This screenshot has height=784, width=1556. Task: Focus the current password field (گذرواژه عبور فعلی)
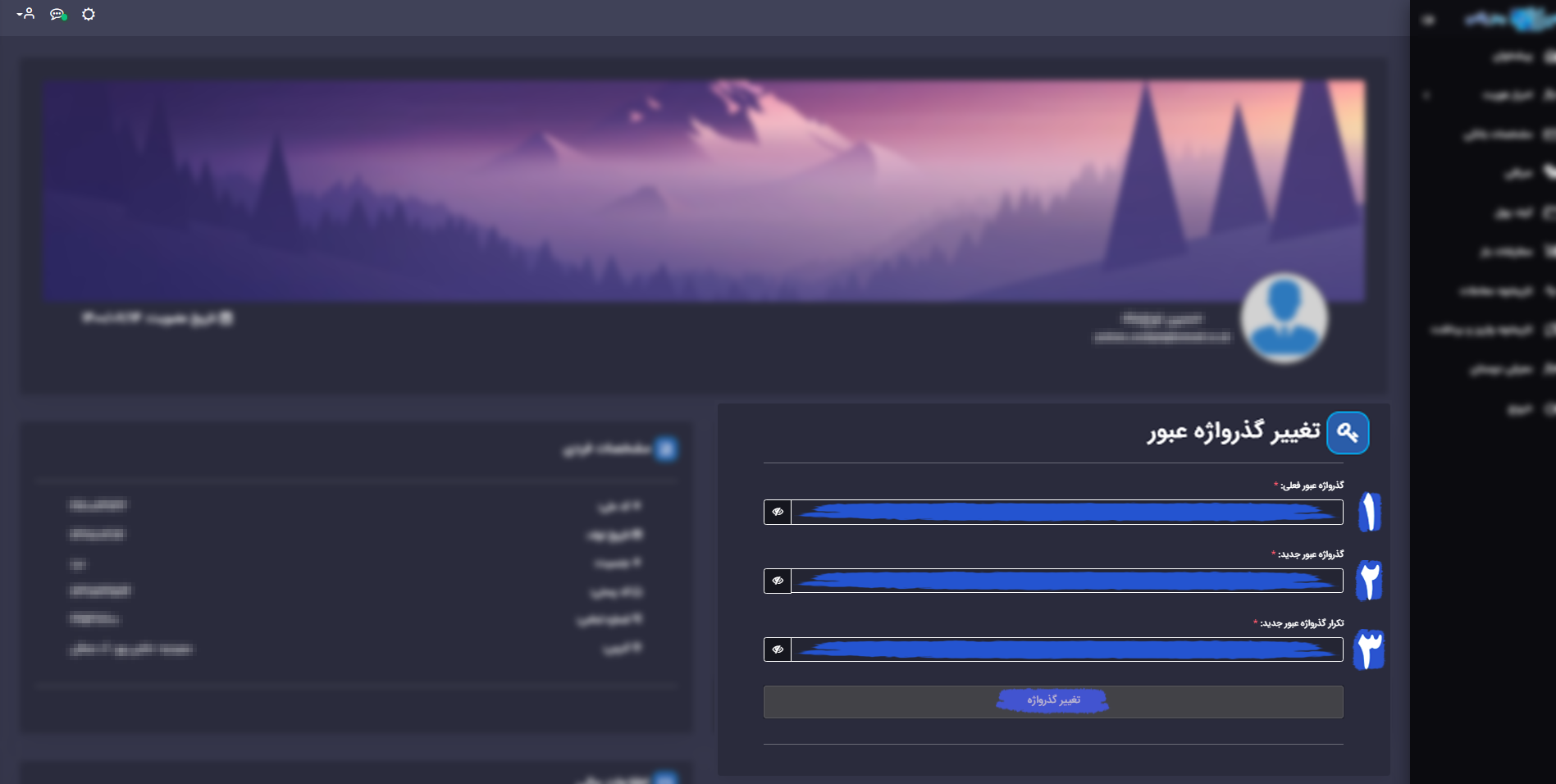[x=1067, y=512]
